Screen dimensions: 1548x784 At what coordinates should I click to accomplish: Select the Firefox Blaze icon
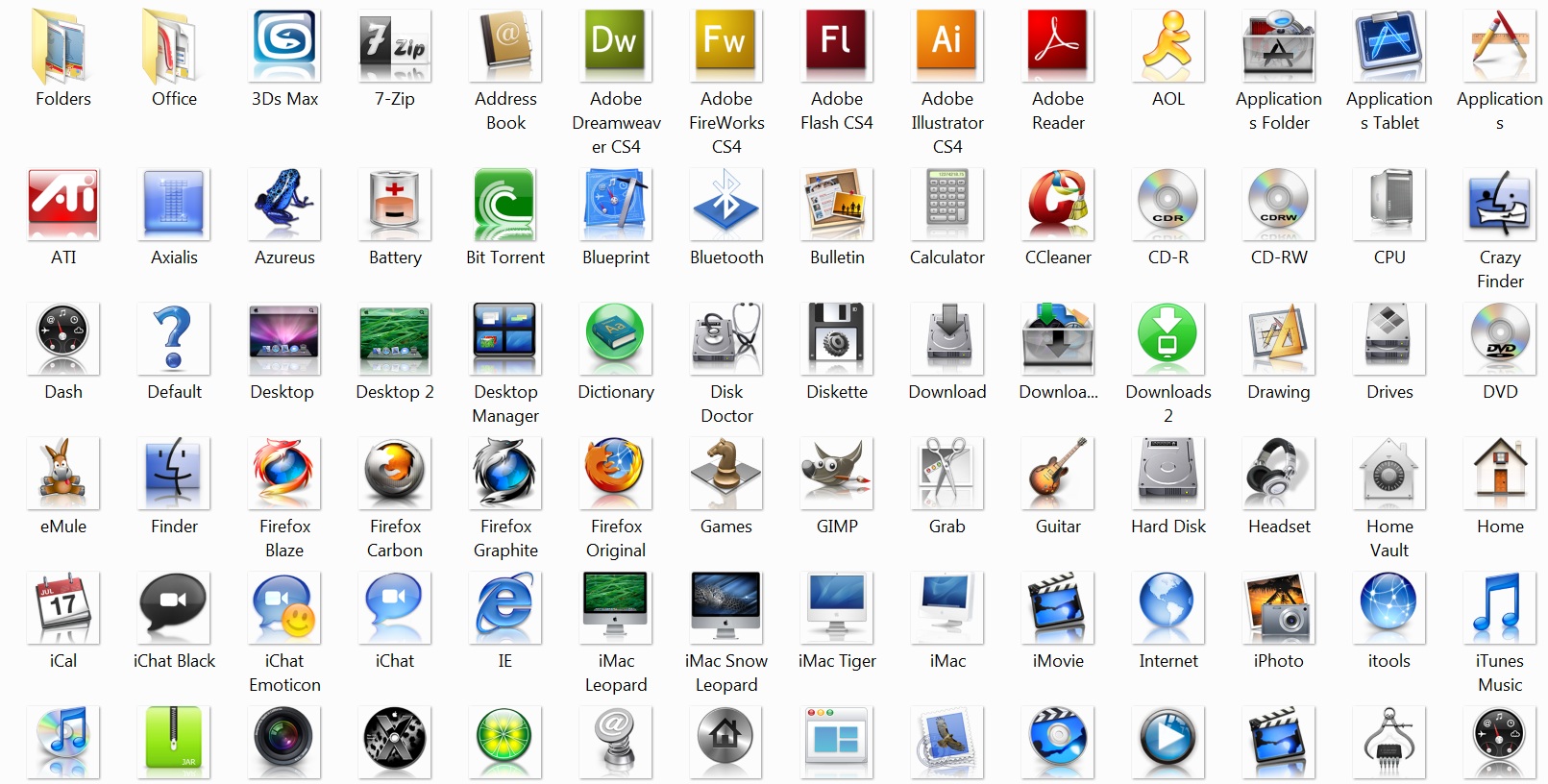tap(284, 473)
